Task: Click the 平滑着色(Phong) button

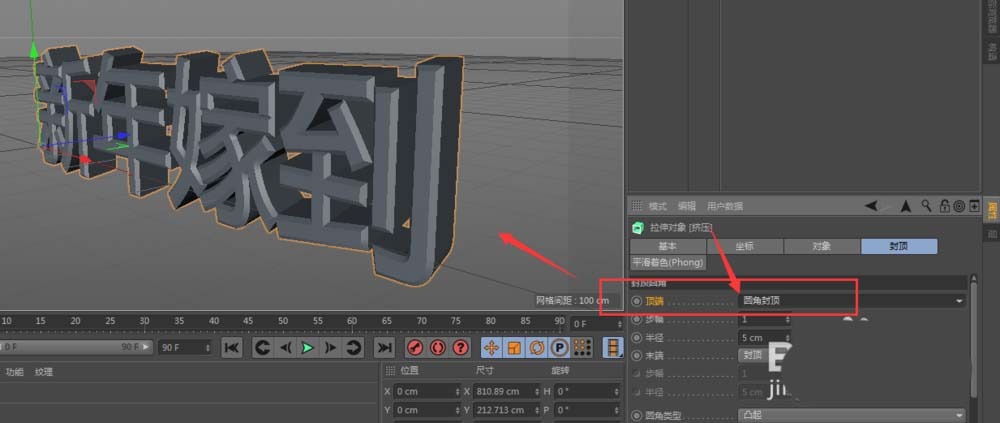Action: click(668, 263)
